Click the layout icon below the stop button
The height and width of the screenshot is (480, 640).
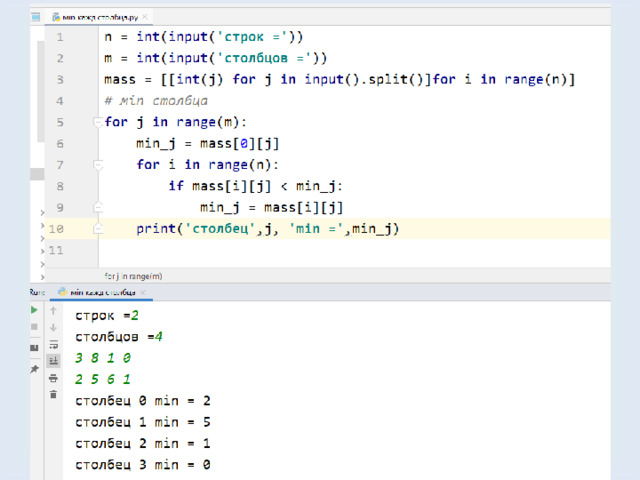34,348
